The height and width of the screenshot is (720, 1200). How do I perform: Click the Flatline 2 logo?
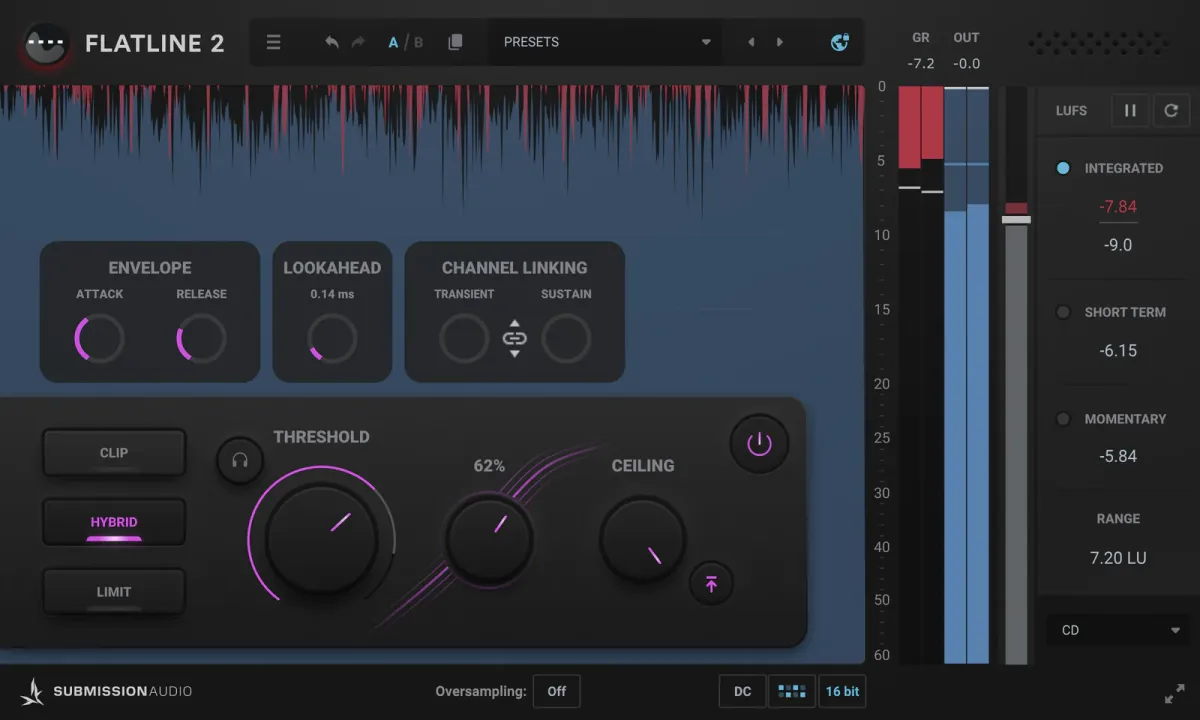click(x=46, y=44)
